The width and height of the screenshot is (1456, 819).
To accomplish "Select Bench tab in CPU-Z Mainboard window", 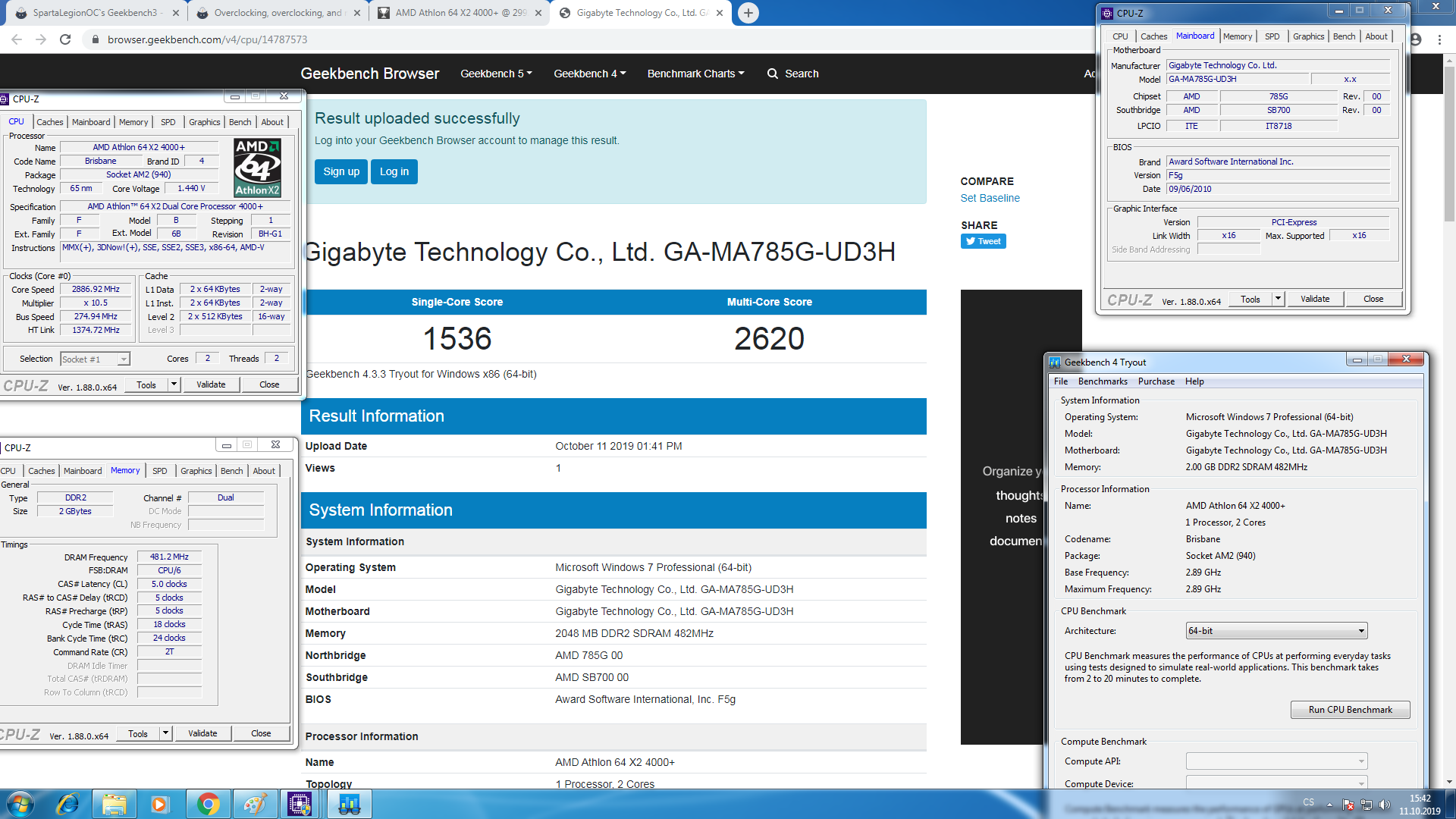I will (x=1344, y=36).
